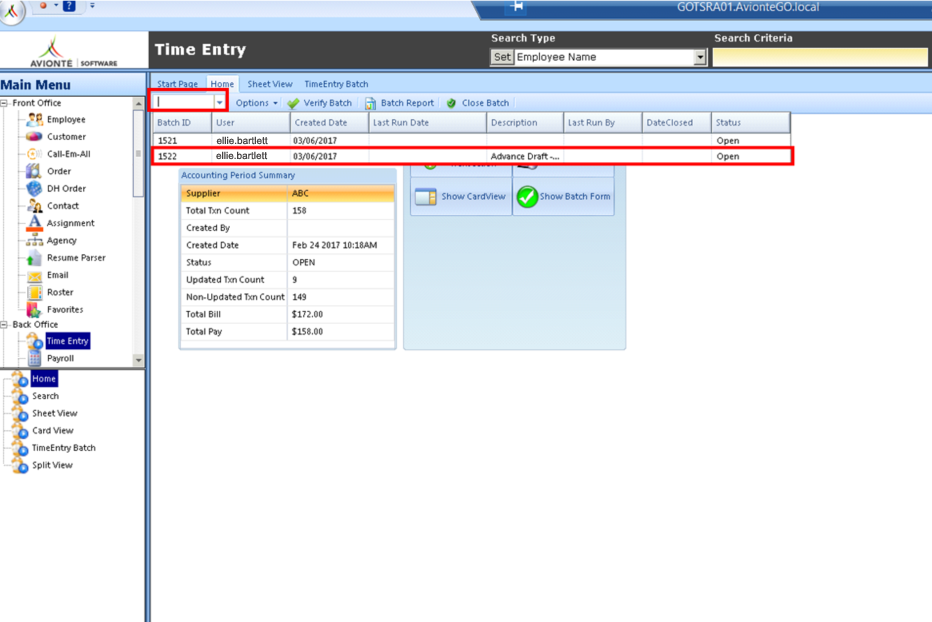Verify Batch toolbar button

tap(320, 103)
